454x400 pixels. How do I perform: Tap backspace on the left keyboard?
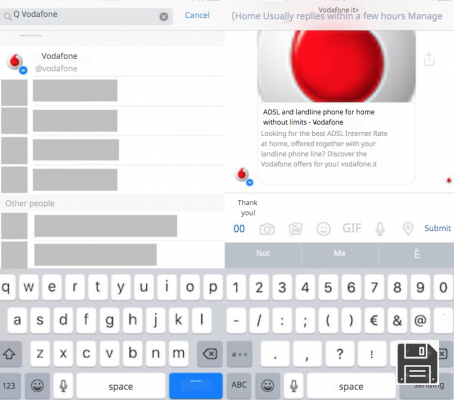pyautogui.click(x=210, y=354)
